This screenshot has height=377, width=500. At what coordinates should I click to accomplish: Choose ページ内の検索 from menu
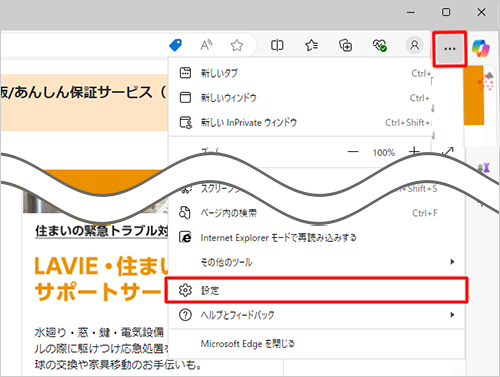317,213
